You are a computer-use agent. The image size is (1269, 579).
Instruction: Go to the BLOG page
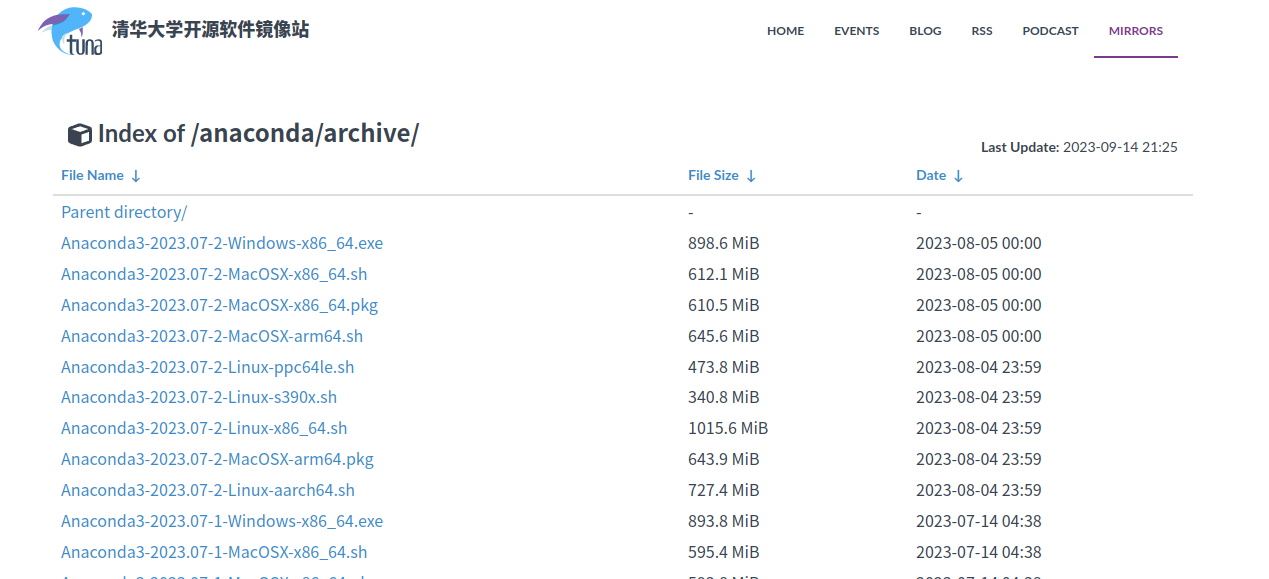(925, 31)
